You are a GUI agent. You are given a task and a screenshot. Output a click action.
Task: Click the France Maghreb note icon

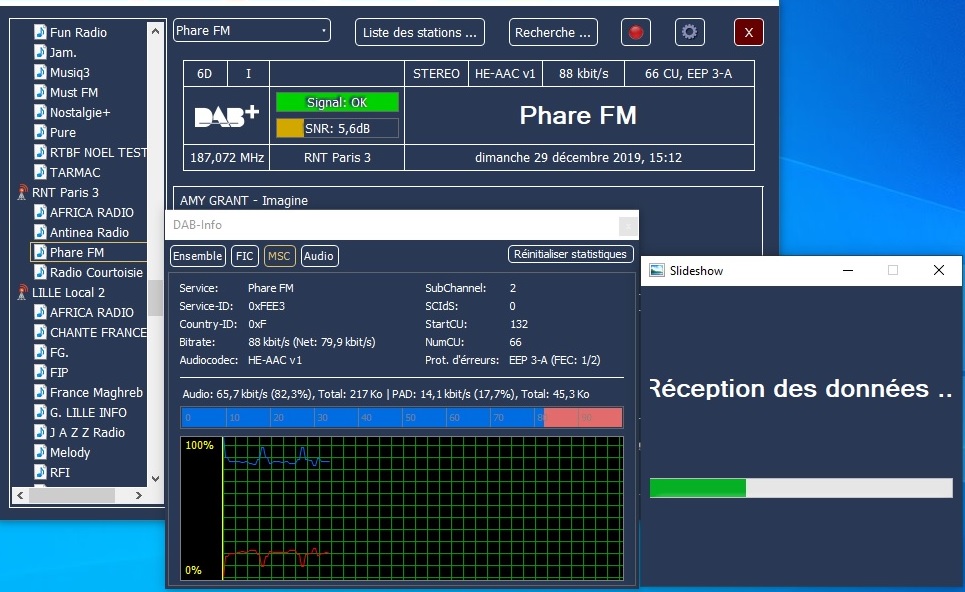pyautogui.click(x=40, y=392)
